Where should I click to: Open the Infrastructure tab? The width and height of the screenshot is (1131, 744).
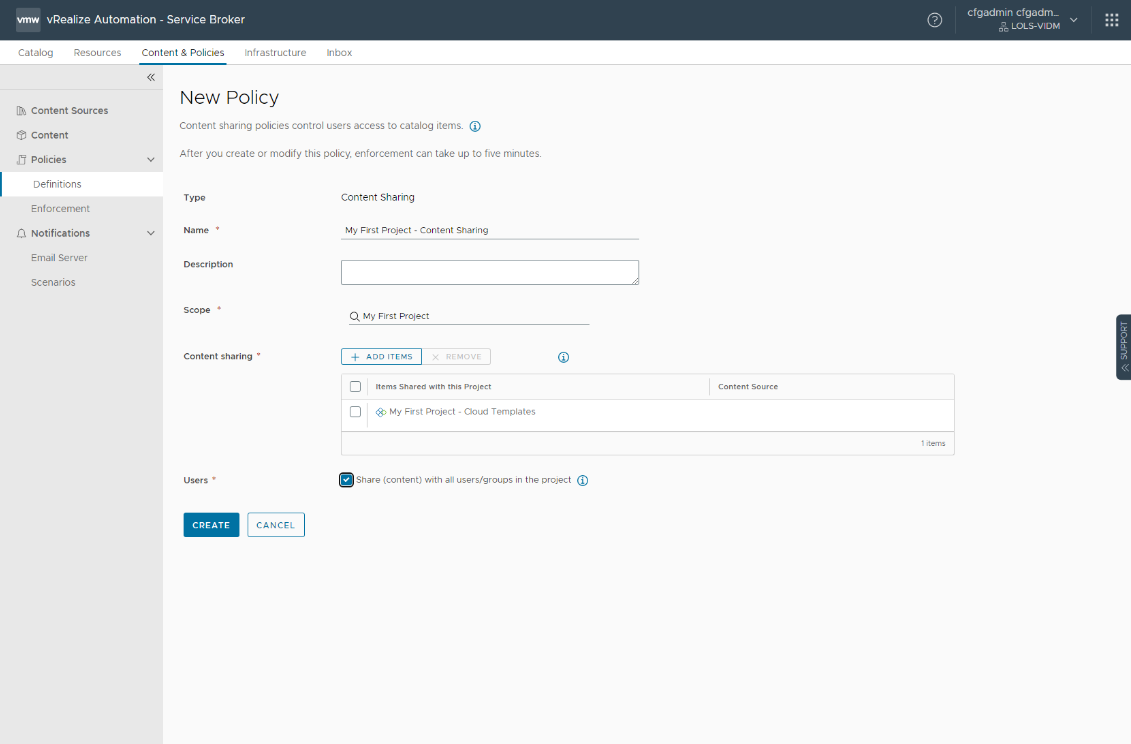tap(276, 53)
